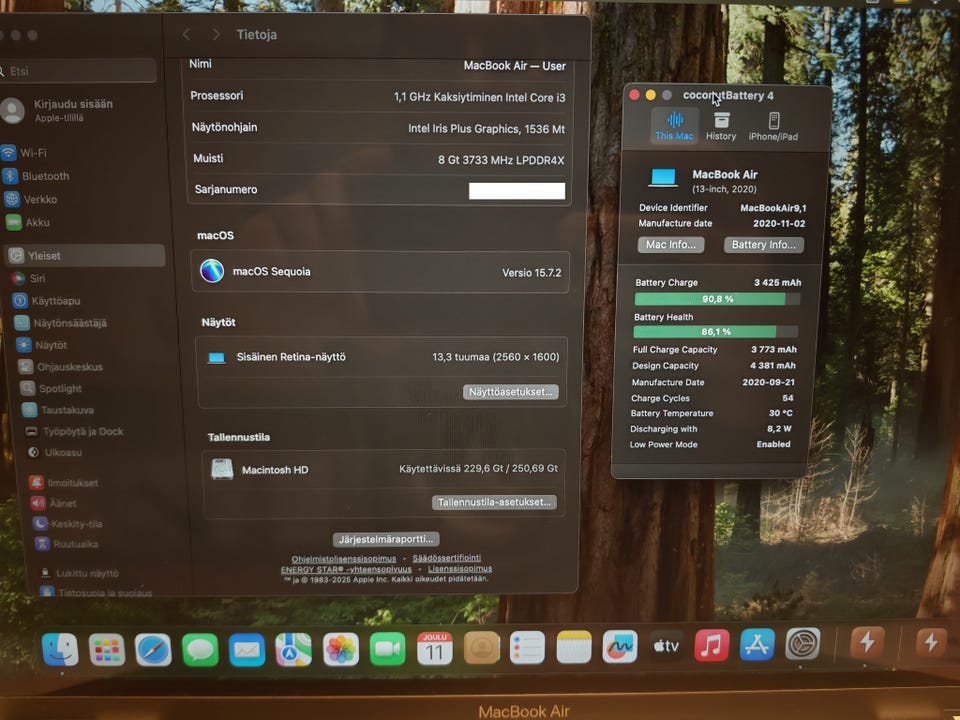Launch FaceTime from the Dock
The image size is (960, 720).
pos(388,649)
